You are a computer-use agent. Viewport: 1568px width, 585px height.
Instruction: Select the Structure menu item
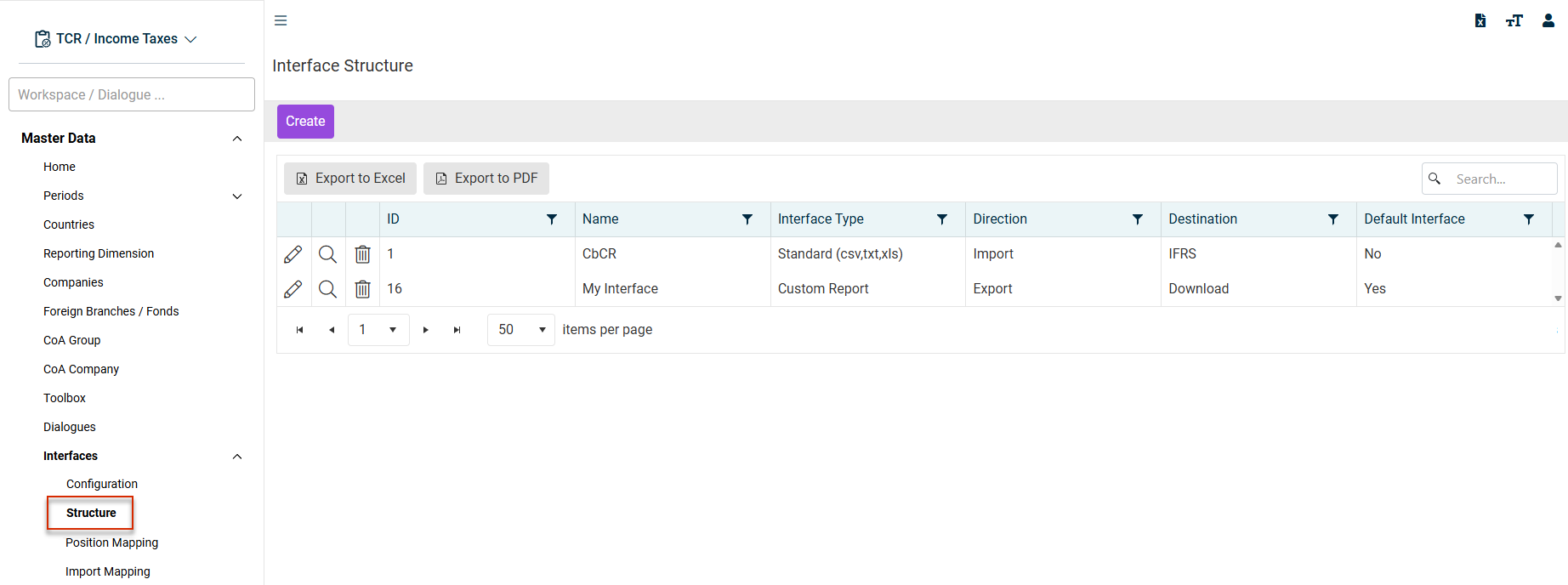pyautogui.click(x=91, y=513)
